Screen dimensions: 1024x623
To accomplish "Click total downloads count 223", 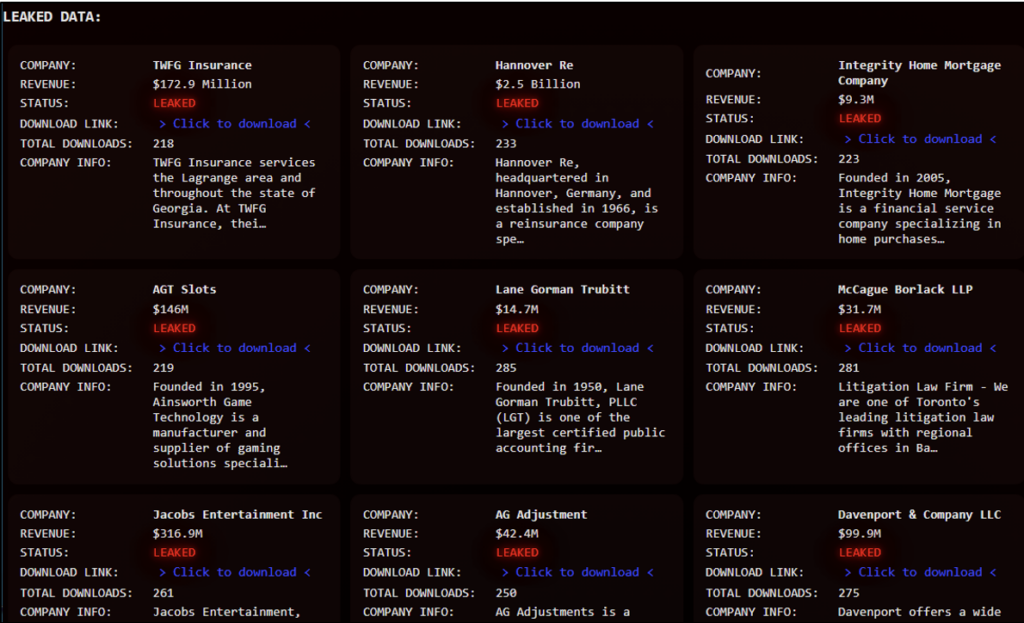I will 848,159.
